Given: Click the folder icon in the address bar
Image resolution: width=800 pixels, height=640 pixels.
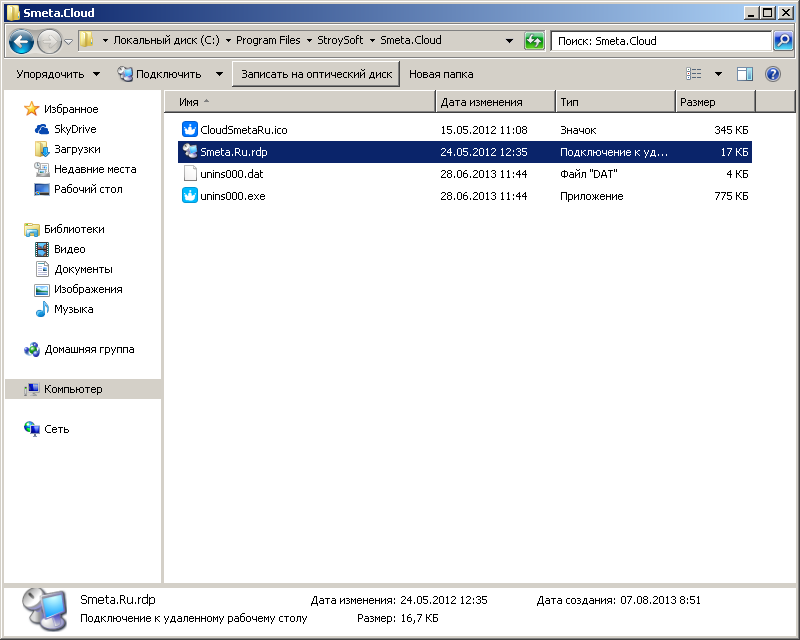Looking at the screenshot, I should tap(87, 40).
